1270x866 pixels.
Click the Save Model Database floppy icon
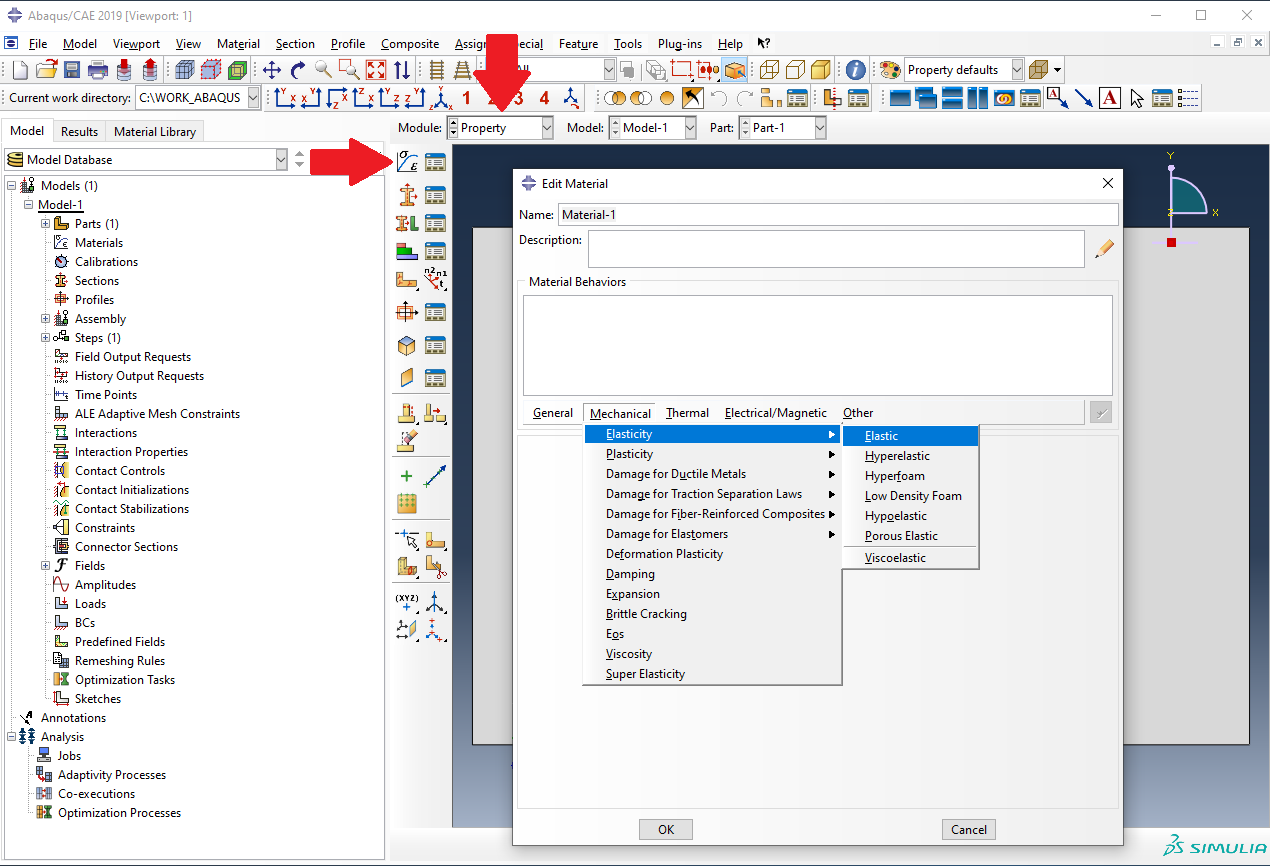[x=72, y=70]
